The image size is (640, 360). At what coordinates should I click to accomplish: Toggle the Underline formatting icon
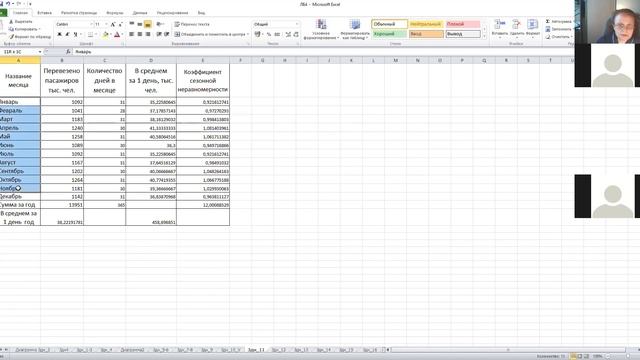pos(75,35)
